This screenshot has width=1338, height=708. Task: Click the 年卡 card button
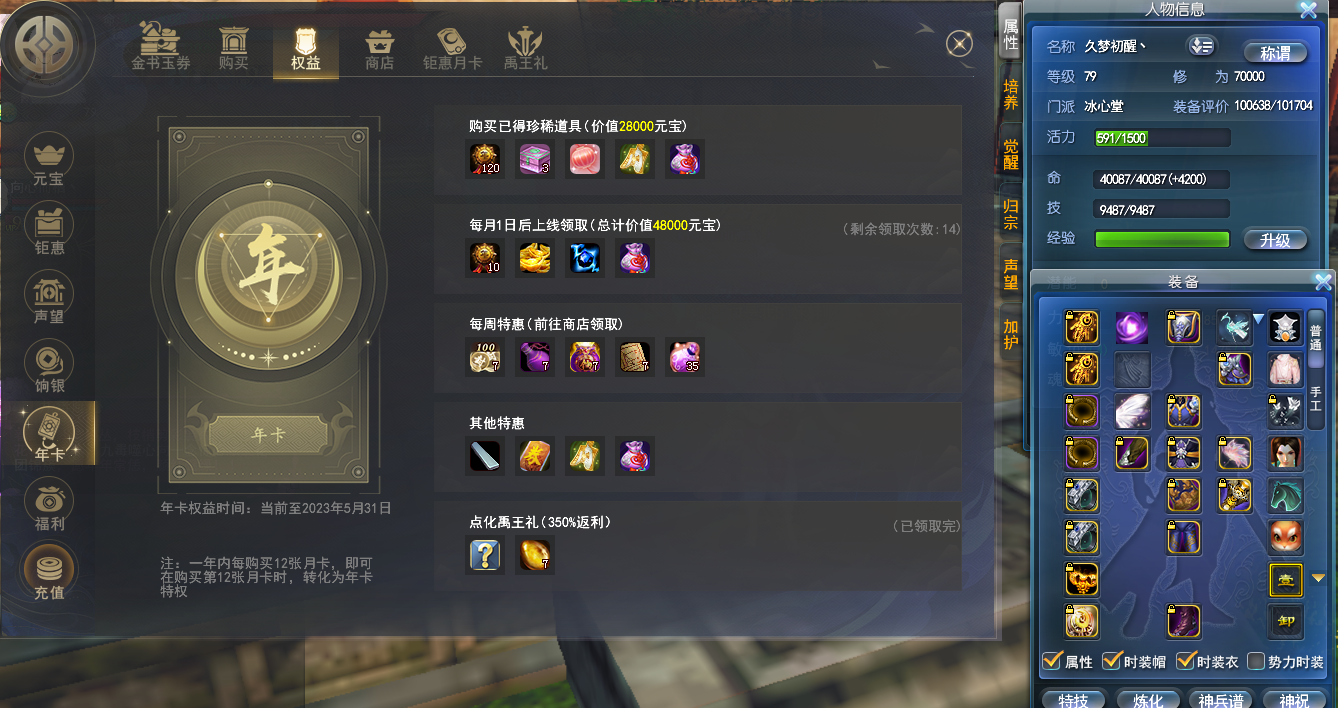pos(268,434)
